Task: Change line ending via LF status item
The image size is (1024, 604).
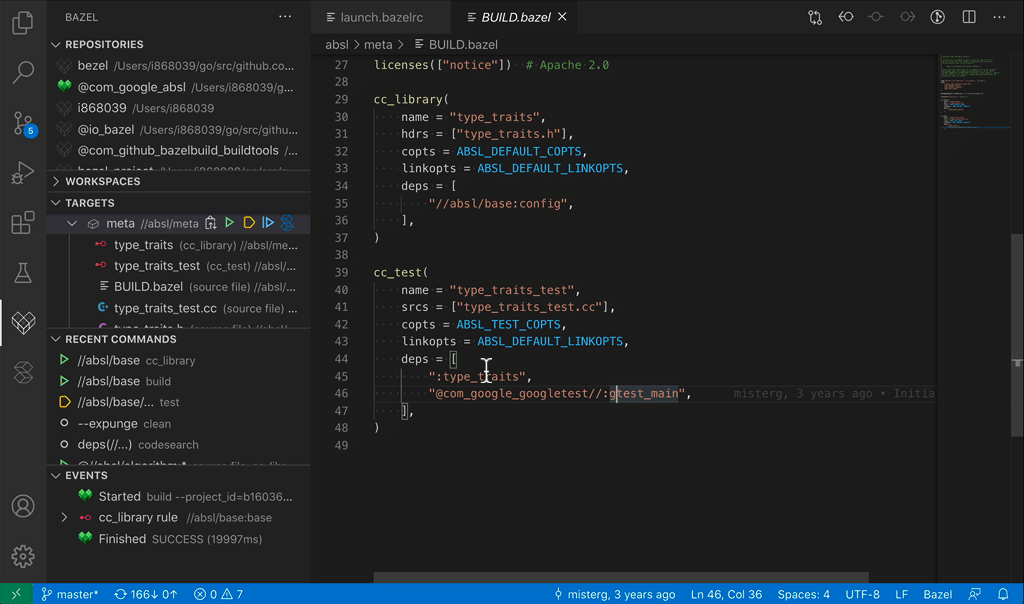Action: [901, 594]
